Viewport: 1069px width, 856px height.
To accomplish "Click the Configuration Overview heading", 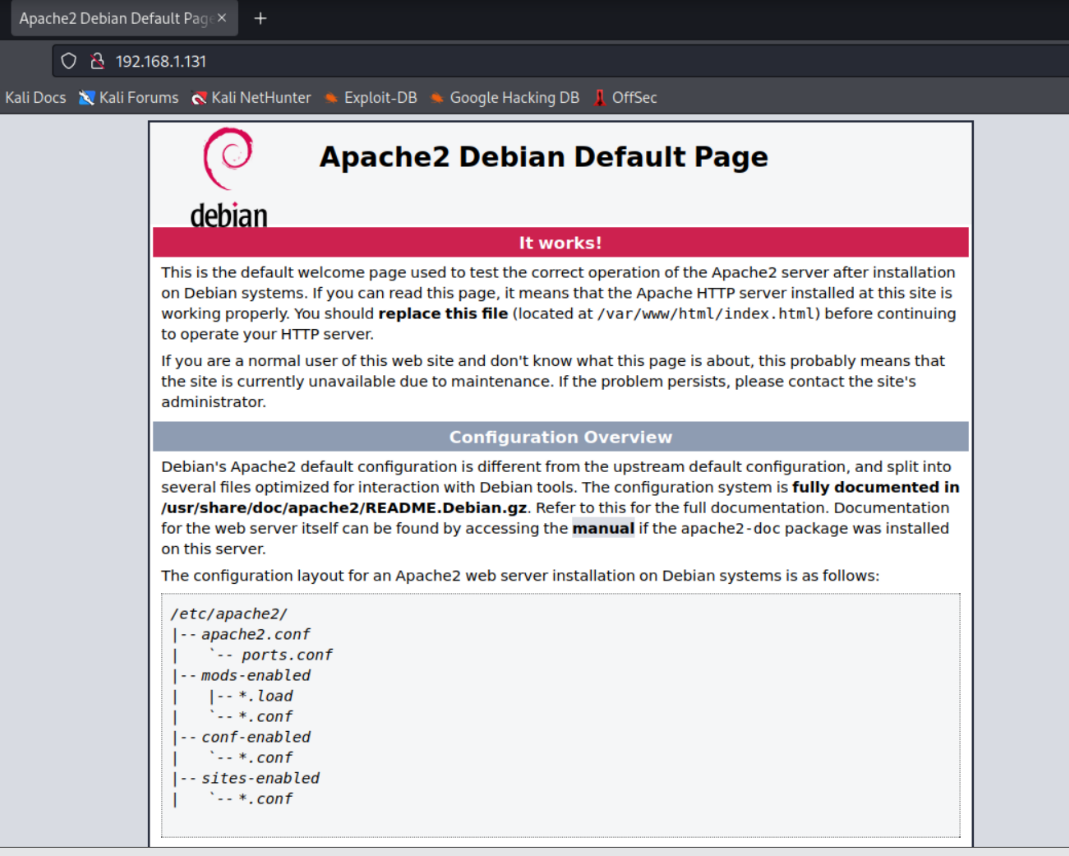I will click(x=560, y=437).
